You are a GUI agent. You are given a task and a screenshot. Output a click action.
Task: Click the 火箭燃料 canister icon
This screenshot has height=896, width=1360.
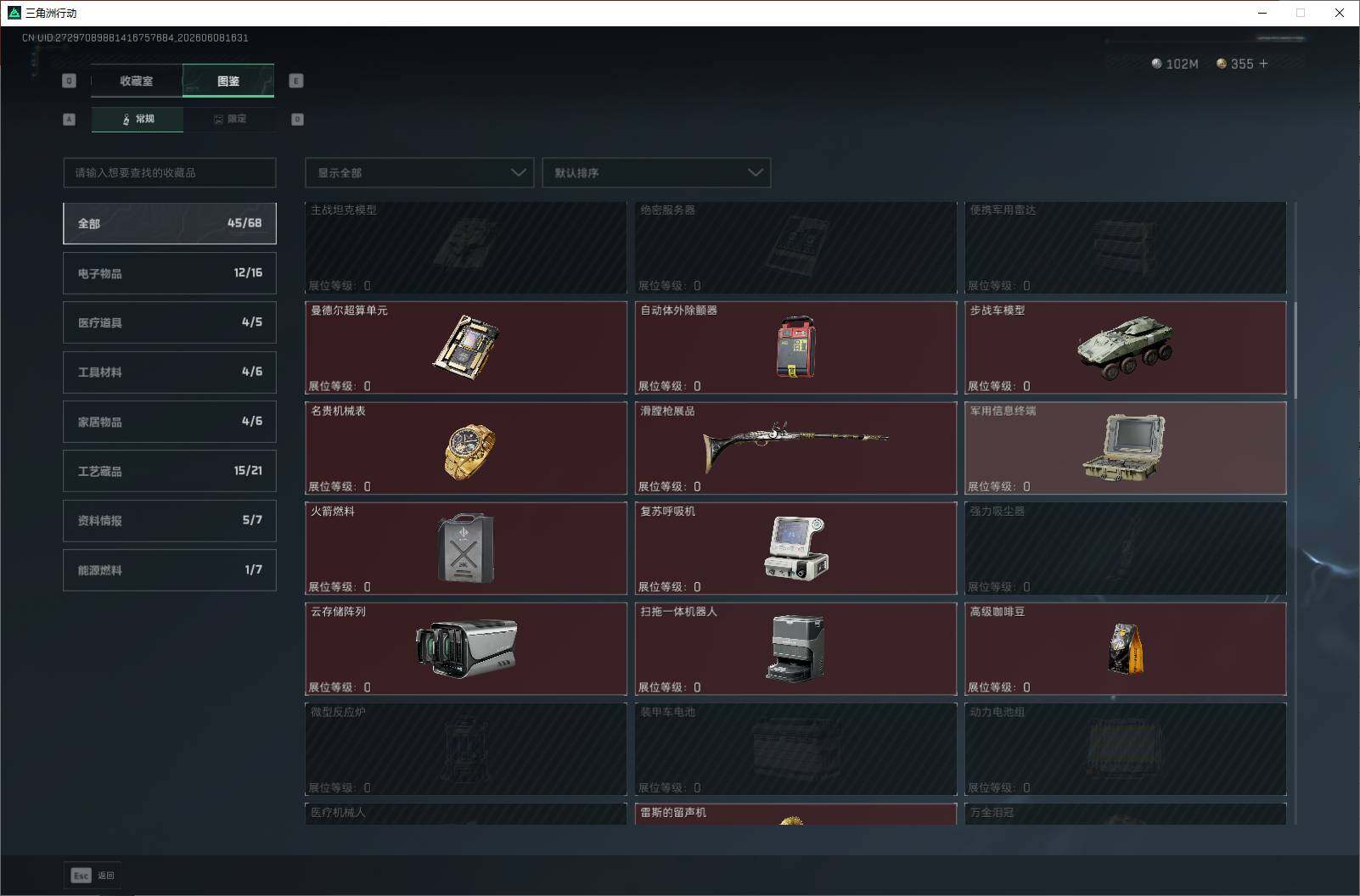coord(465,548)
